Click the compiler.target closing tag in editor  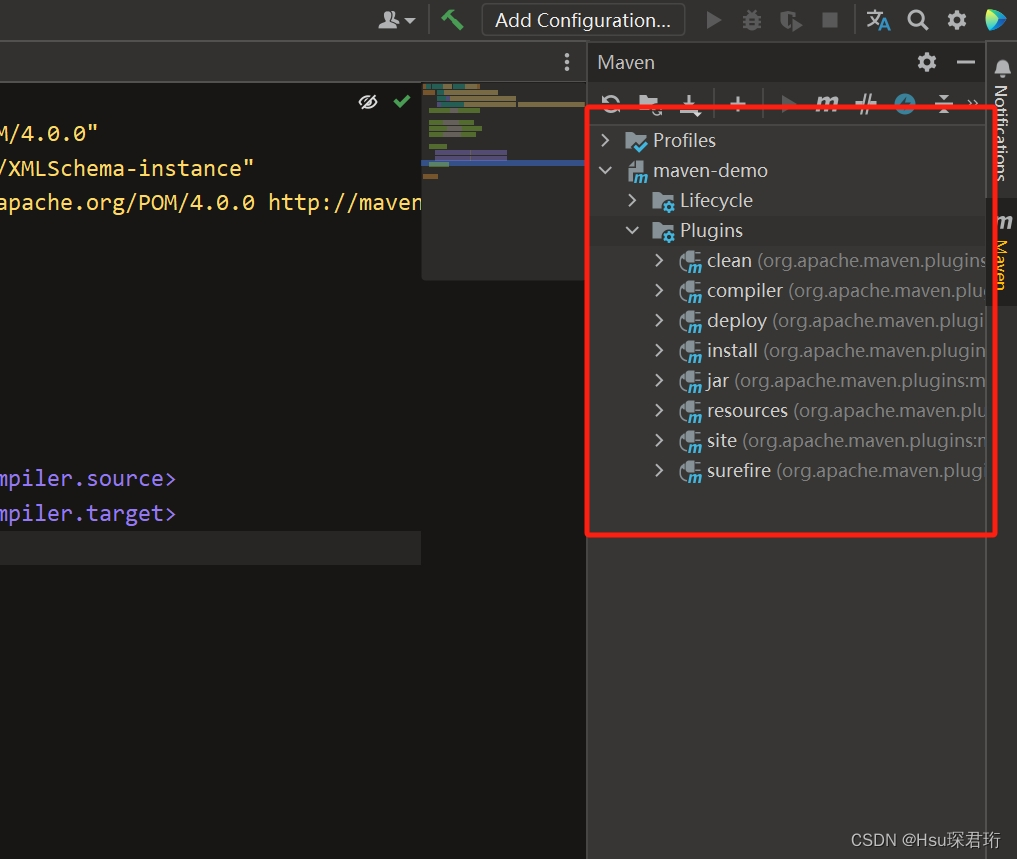88,514
